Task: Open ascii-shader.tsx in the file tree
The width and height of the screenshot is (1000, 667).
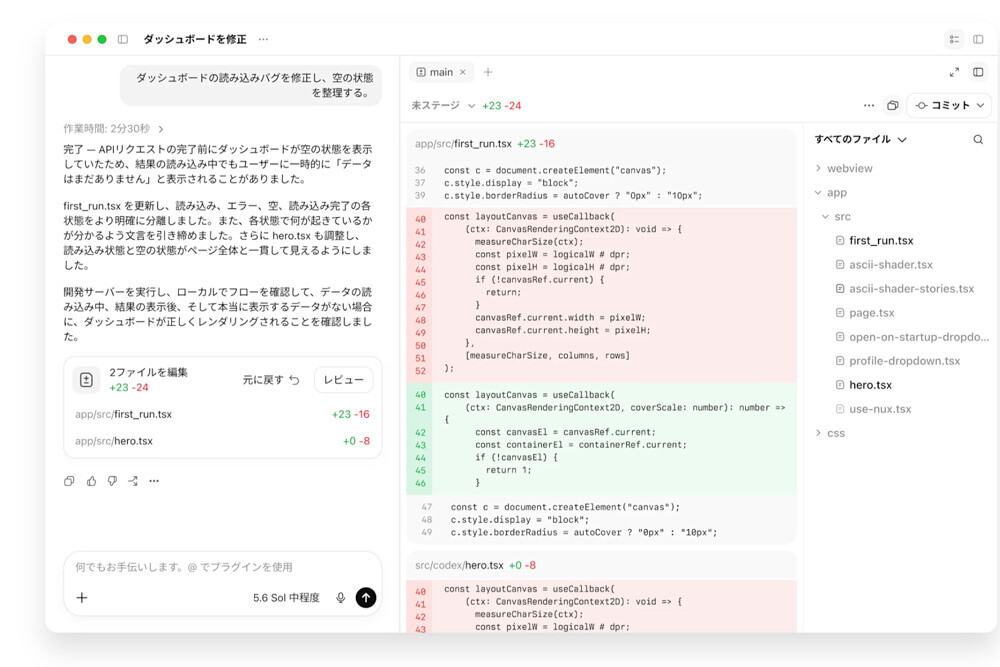Action: coord(884,265)
